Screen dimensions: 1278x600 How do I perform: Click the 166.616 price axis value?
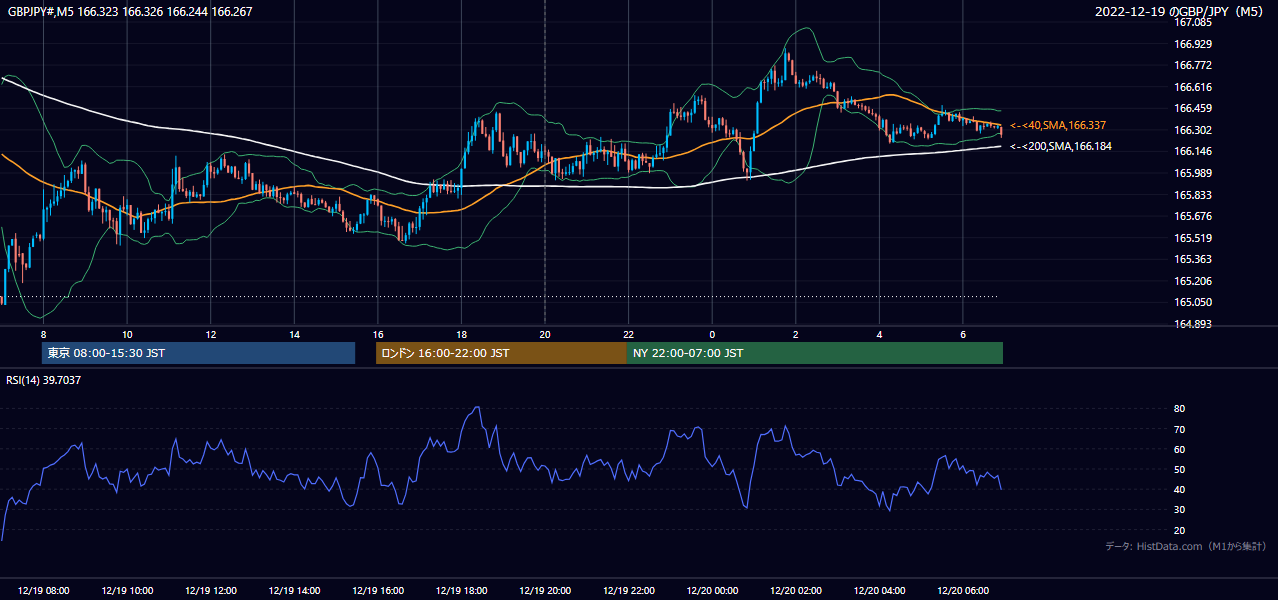point(1193,87)
